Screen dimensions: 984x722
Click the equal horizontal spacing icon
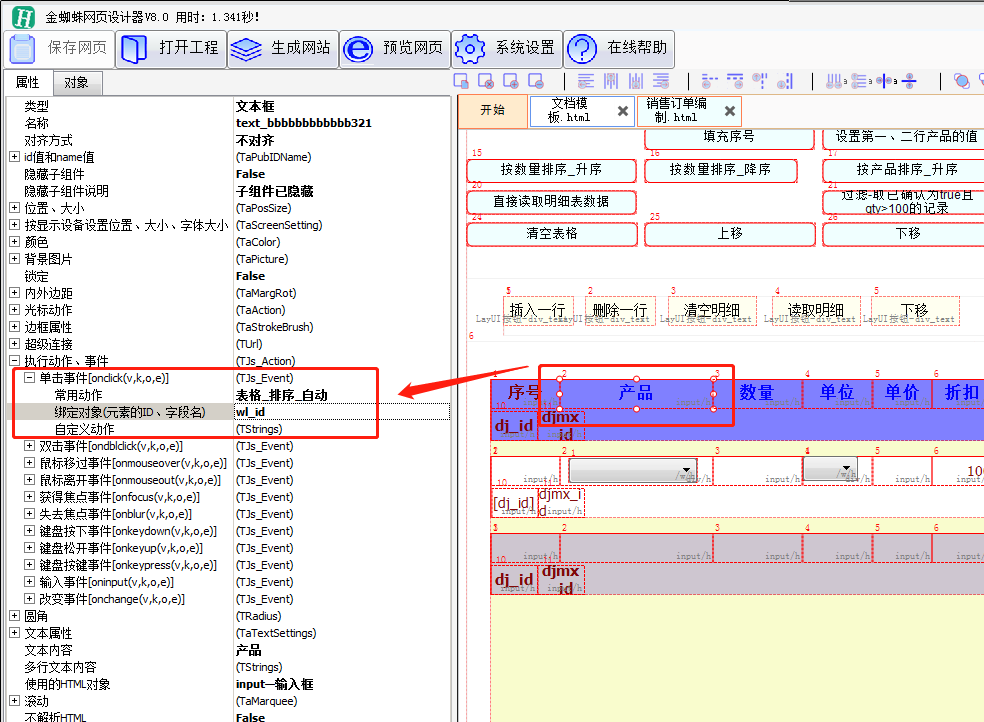tap(835, 80)
